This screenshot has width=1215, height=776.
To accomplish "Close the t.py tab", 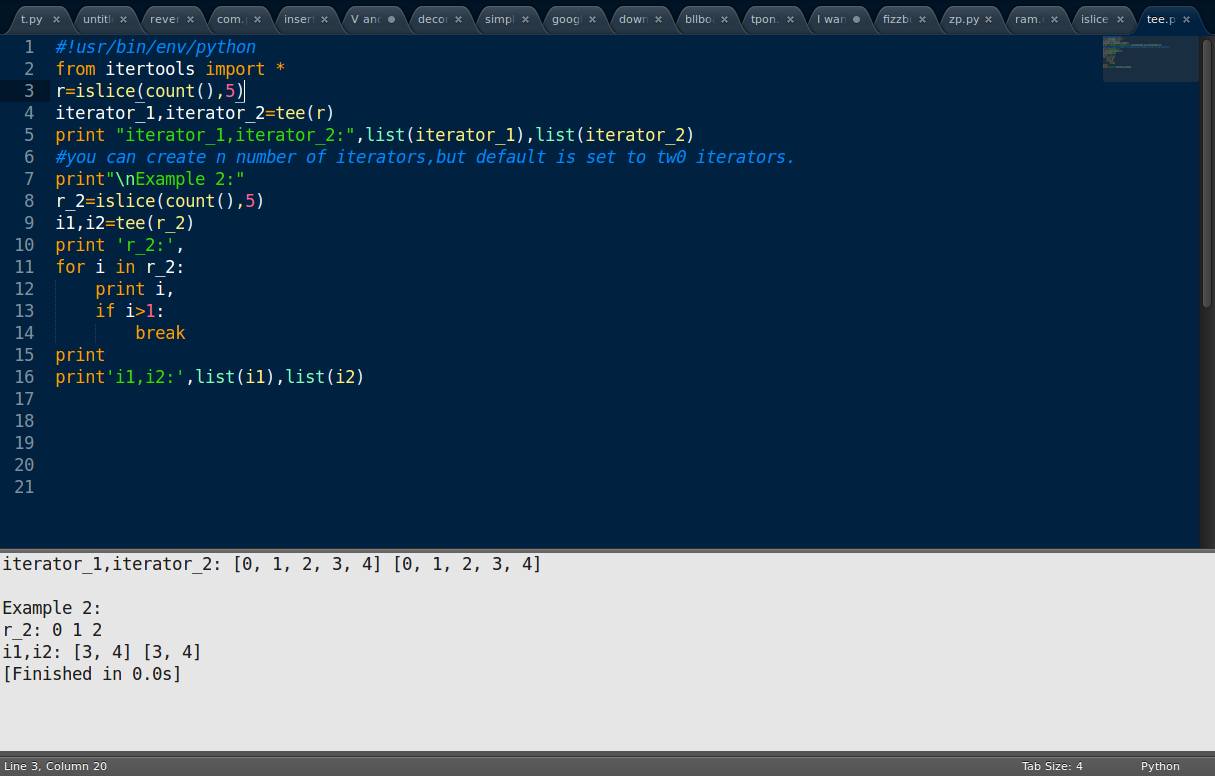I will click(x=56, y=20).
